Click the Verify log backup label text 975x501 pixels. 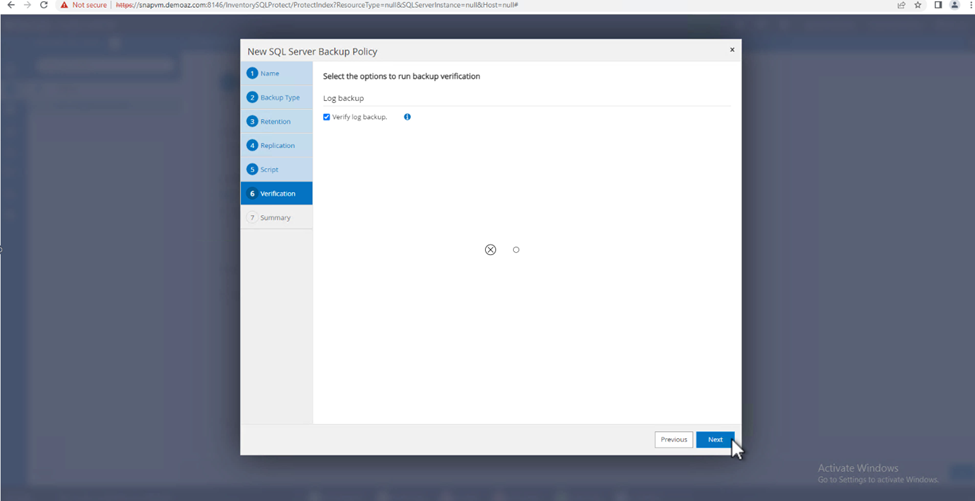coord(359,117)
